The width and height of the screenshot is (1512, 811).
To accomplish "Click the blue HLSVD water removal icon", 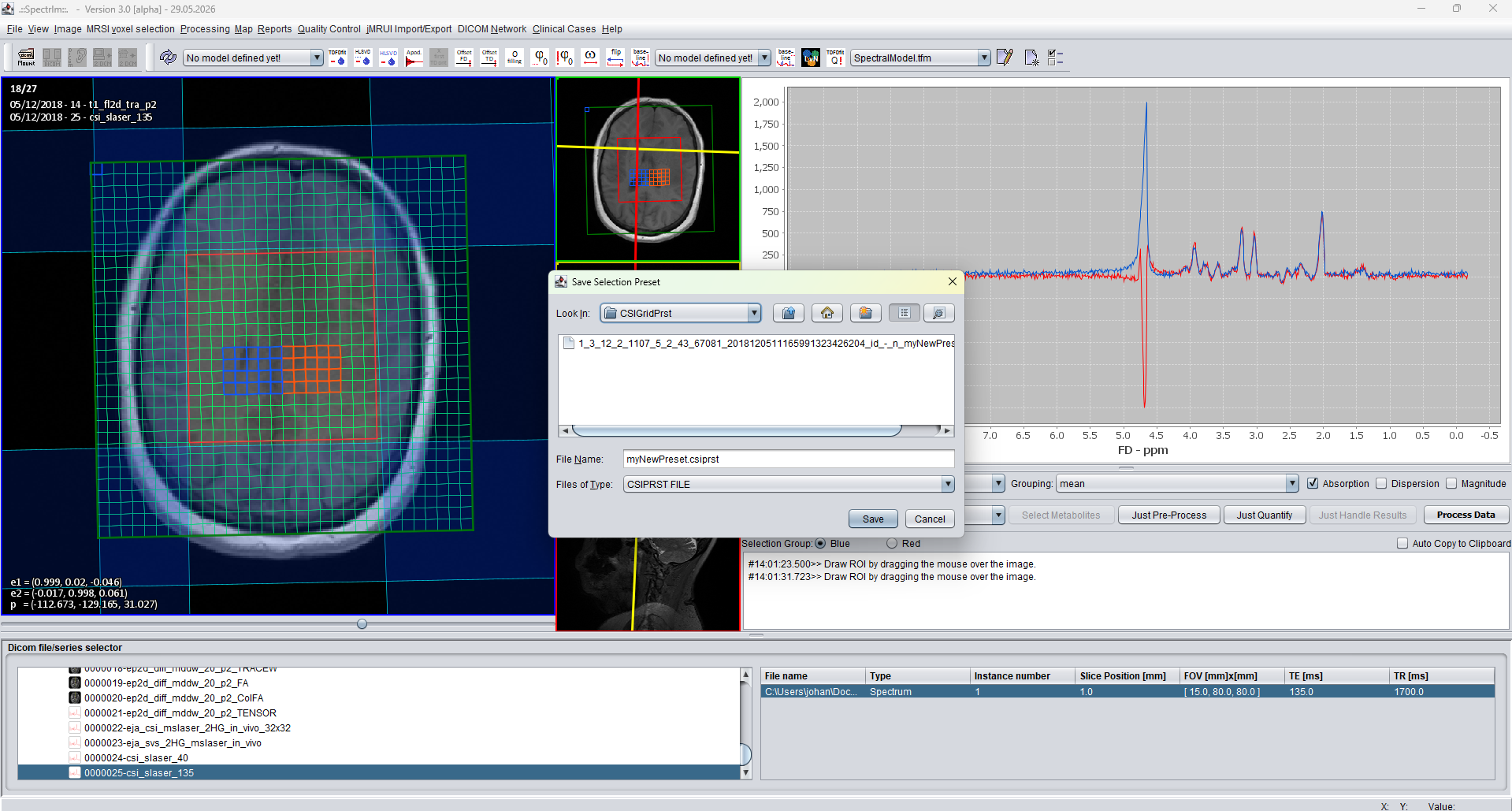I will [x=388, y=58].
